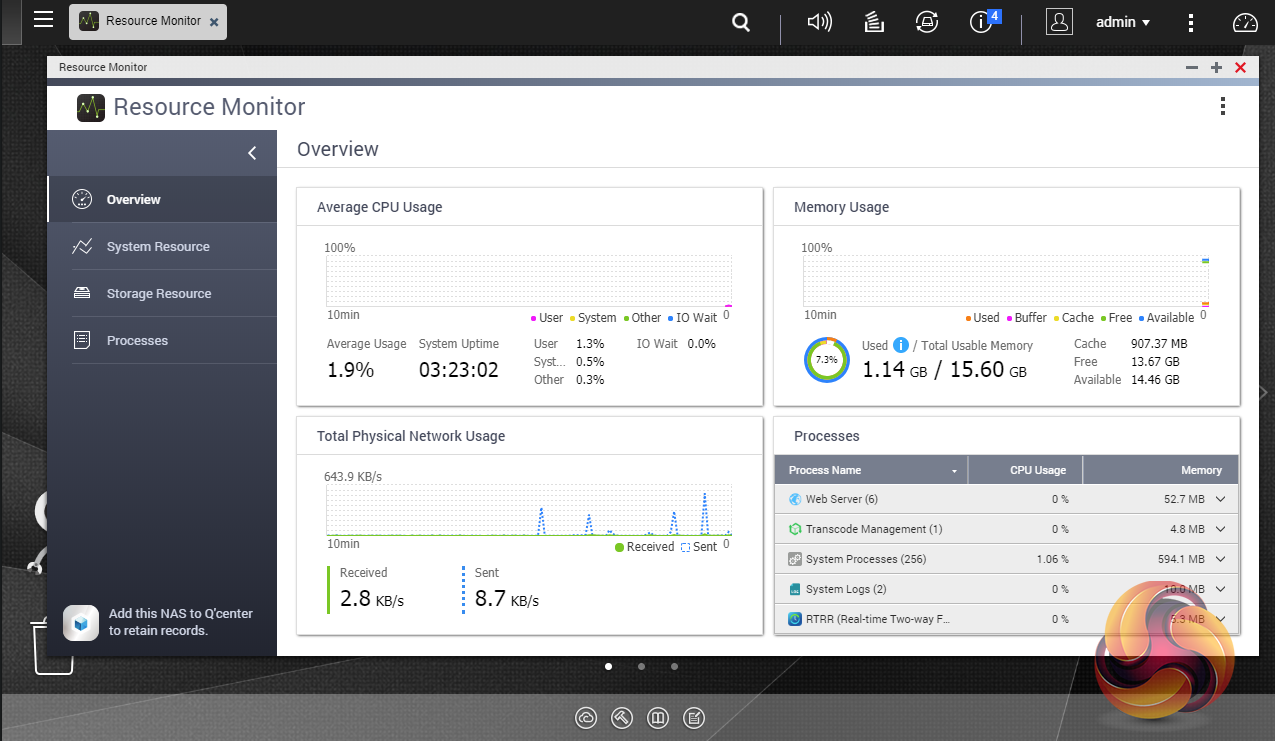Collapse the sidebar with the chevron
Screen dimensions: 1275x744
(x=252, y=153)
